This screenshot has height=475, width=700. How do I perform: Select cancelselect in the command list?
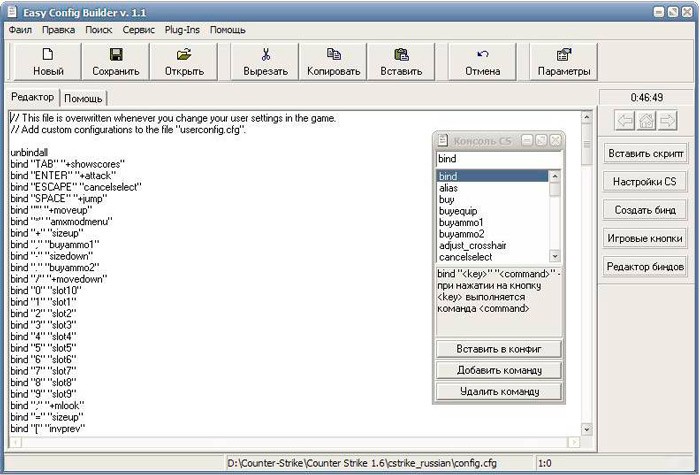click(492, 257)
